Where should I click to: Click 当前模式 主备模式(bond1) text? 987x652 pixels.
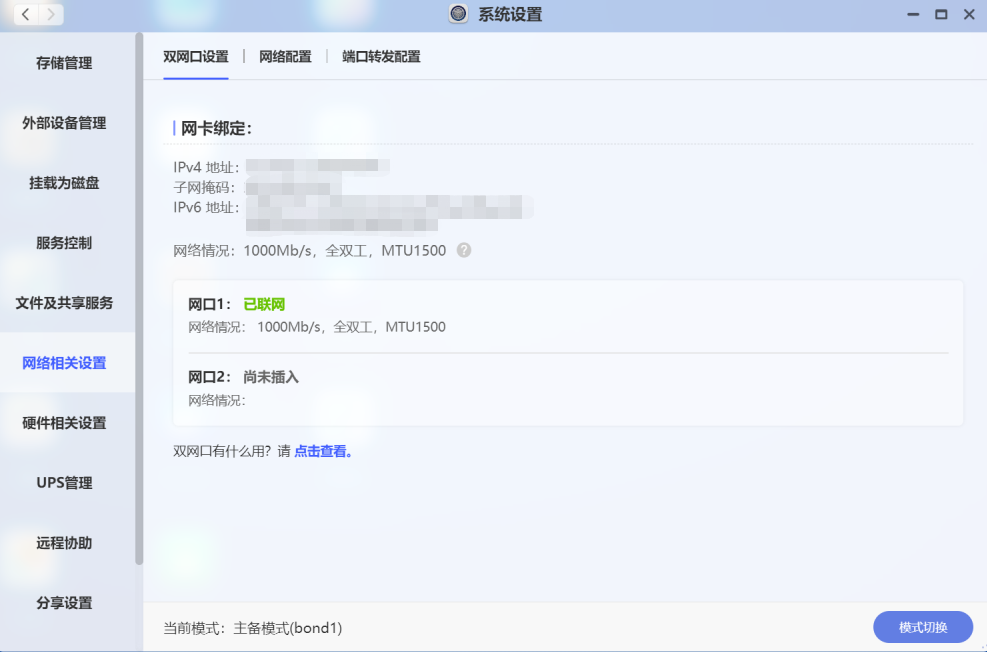point(252,628)
